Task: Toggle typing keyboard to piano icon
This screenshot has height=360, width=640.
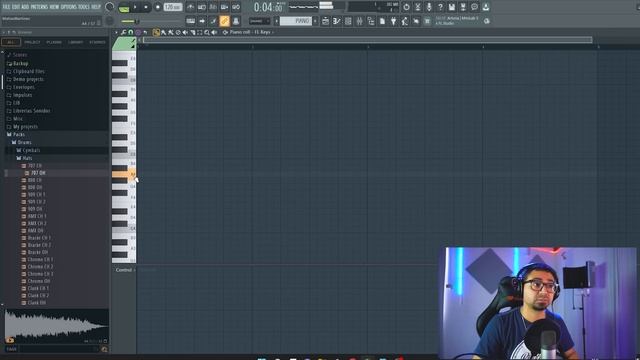Action: pos(191,21)
